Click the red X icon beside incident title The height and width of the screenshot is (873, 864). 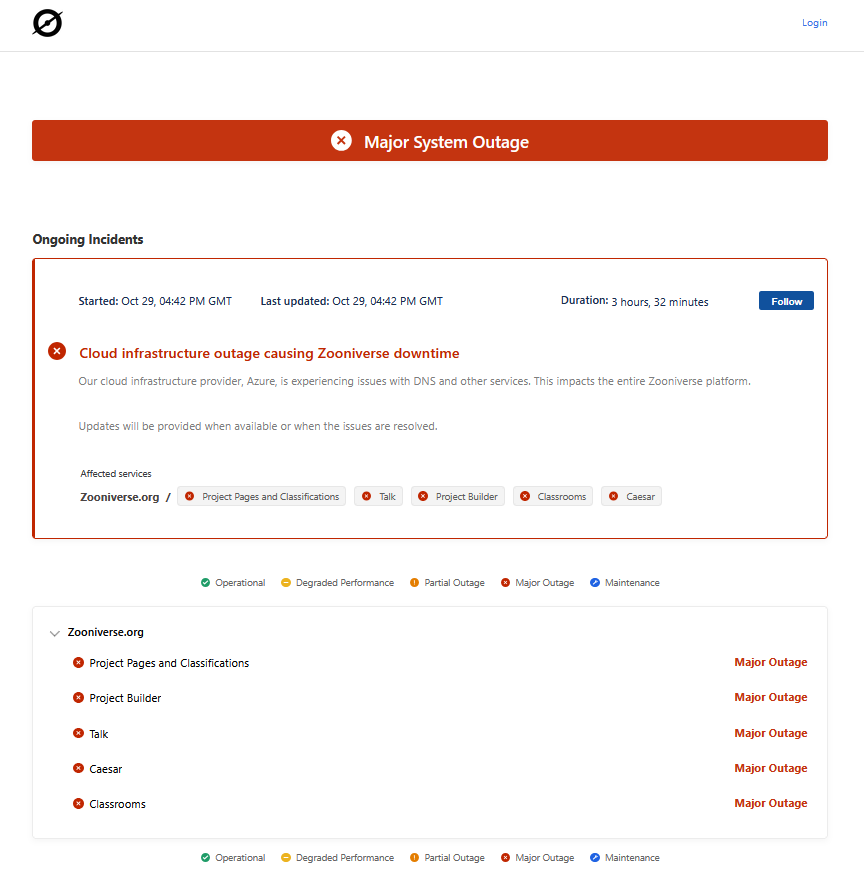tap(57, 351)
